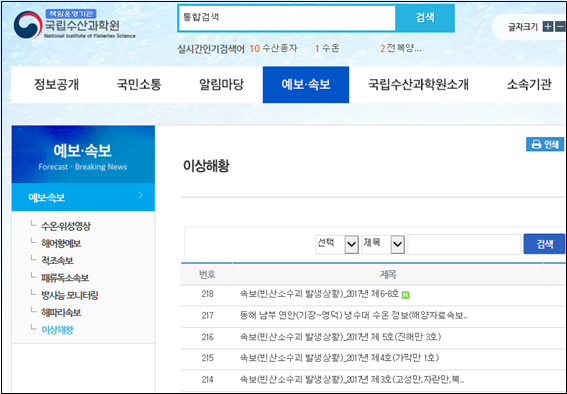Open the 소속기관 menu
Screen dimensions: 567x394
(x=529, y=85)
